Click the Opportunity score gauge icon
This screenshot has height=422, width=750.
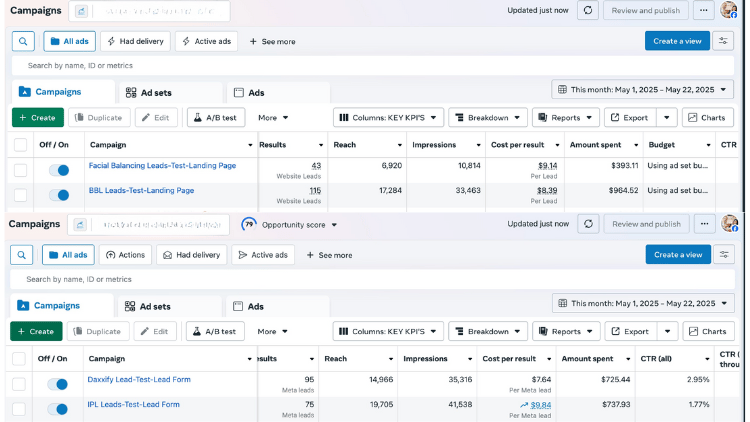click(249, 225)
